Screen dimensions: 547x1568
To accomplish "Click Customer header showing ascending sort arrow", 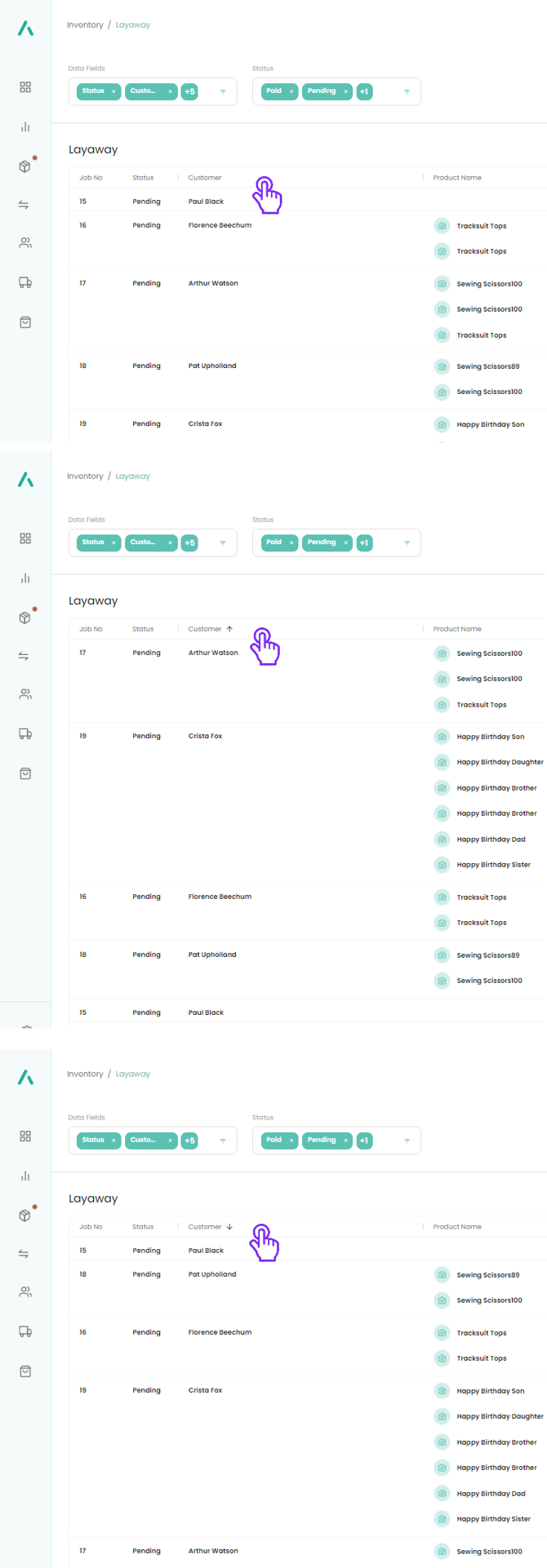I will [x=206, y=629].
